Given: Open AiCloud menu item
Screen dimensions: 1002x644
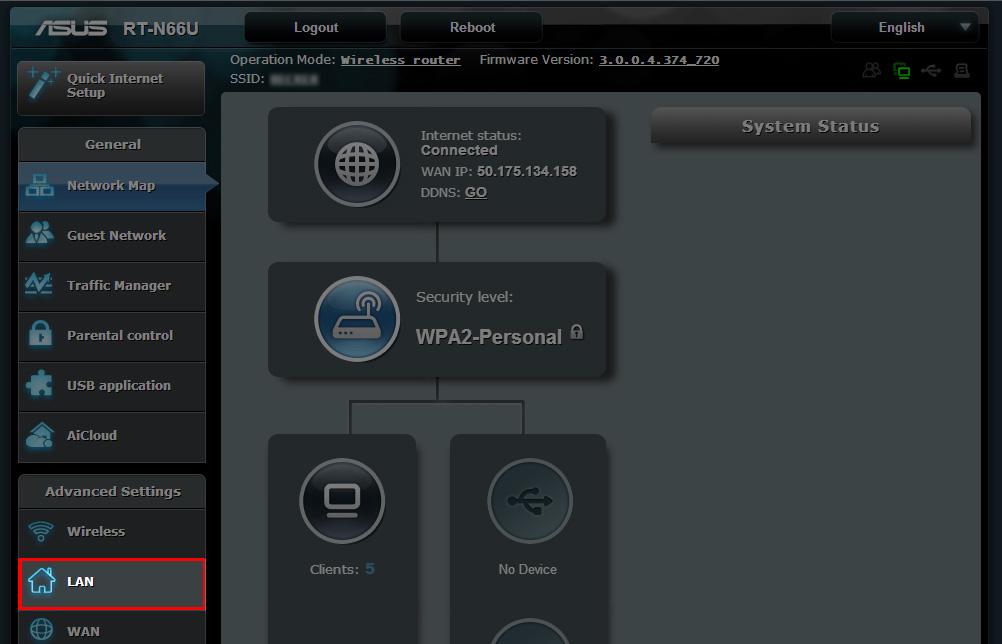Looking at the screenshot, I should coord(112,436).
